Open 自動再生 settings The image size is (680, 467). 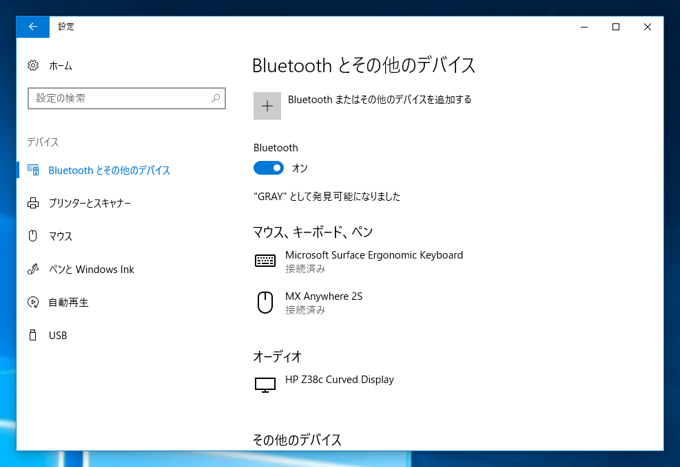click(69, 302)
